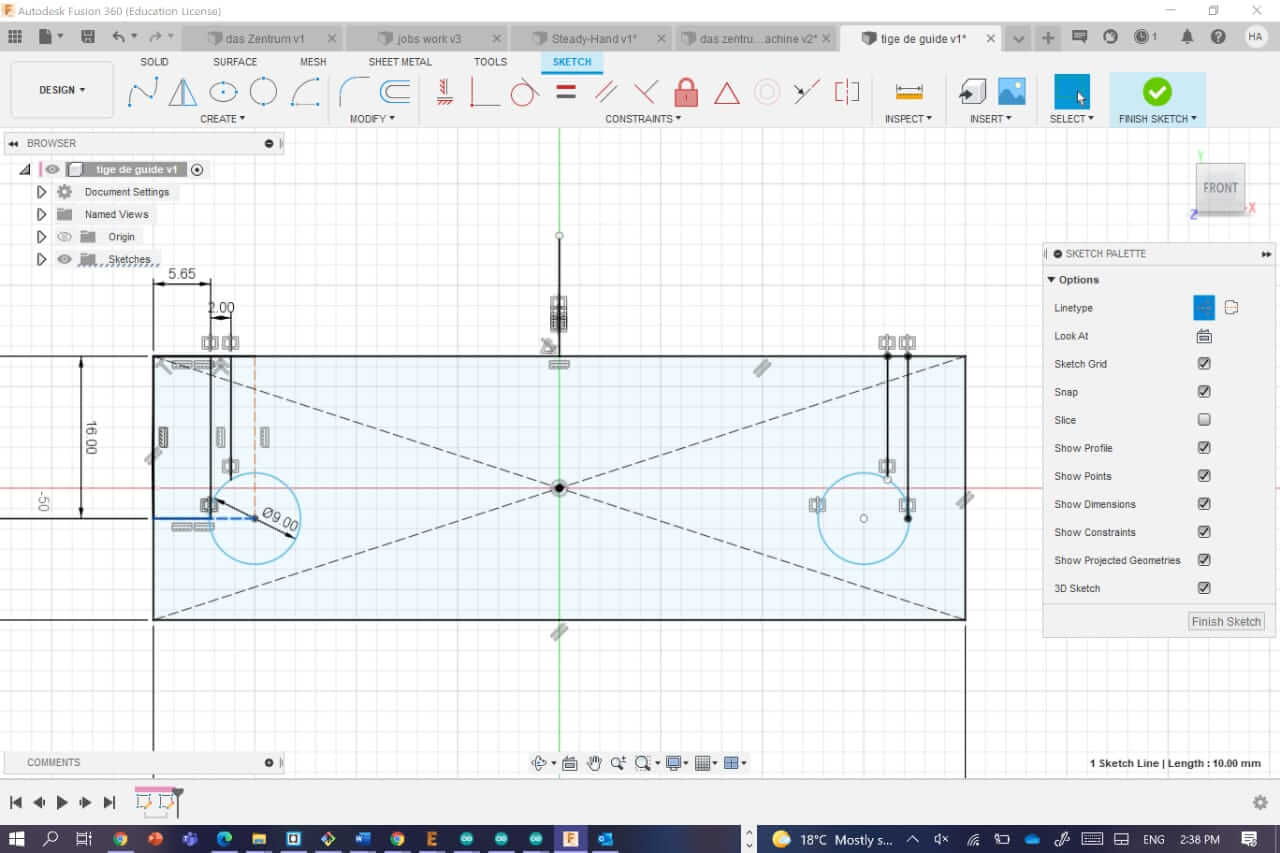Pick the Circle sketch tool
Viewport: 1280px width, 853px height.
[263, 92]
